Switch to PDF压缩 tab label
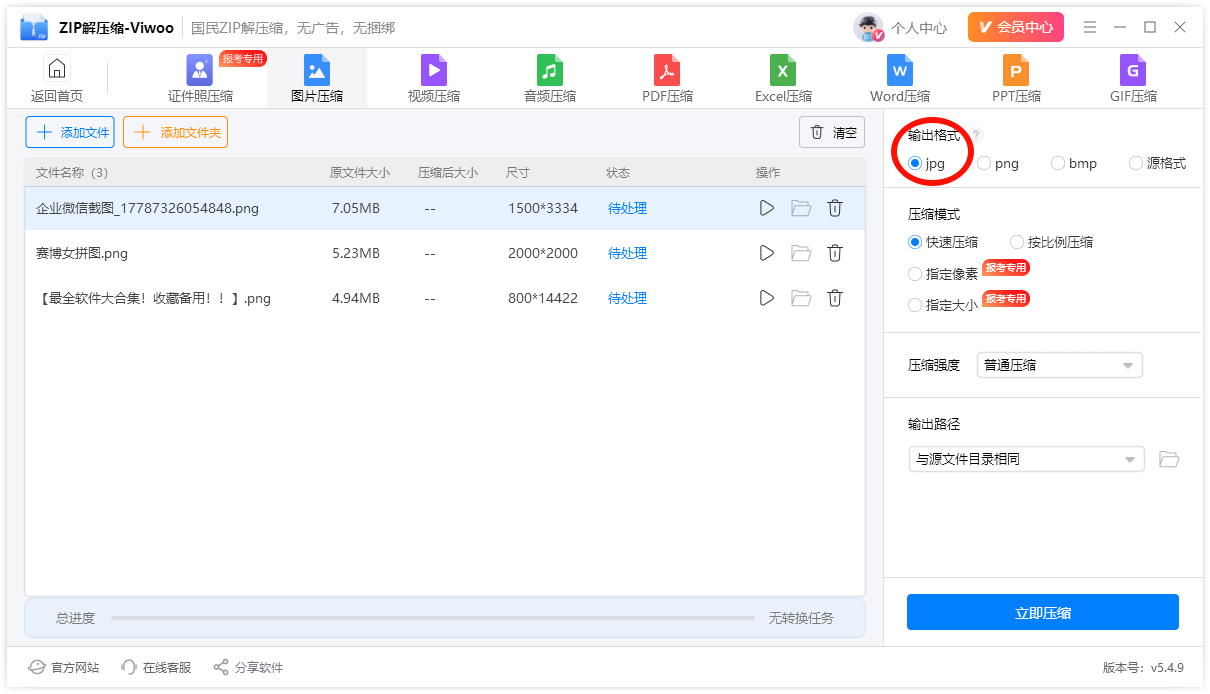Image resolution: width=1210 pixels, height=694 pixels. pos(667,96)
